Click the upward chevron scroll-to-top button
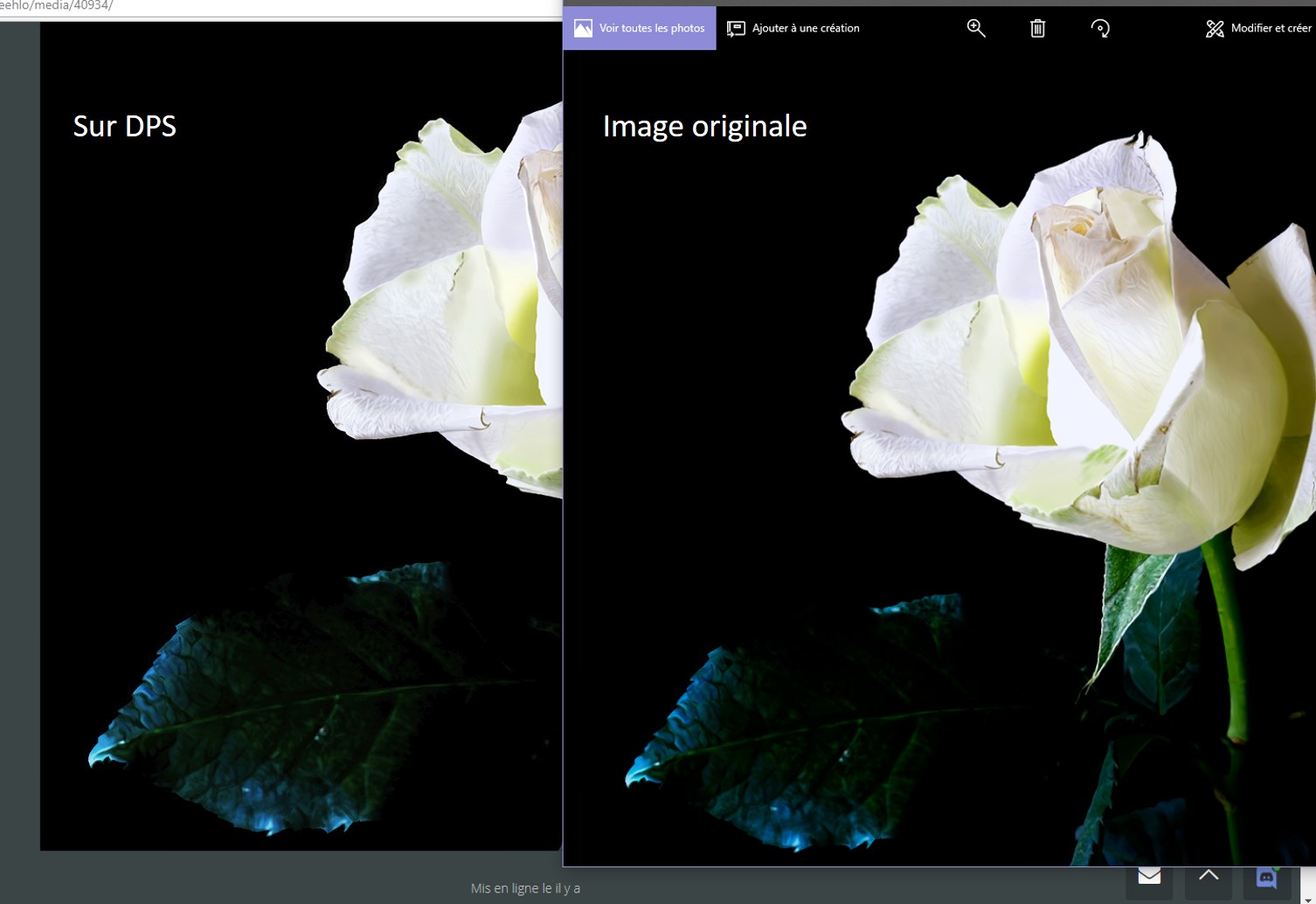 pyautogui.click(x=1209, y=875)
